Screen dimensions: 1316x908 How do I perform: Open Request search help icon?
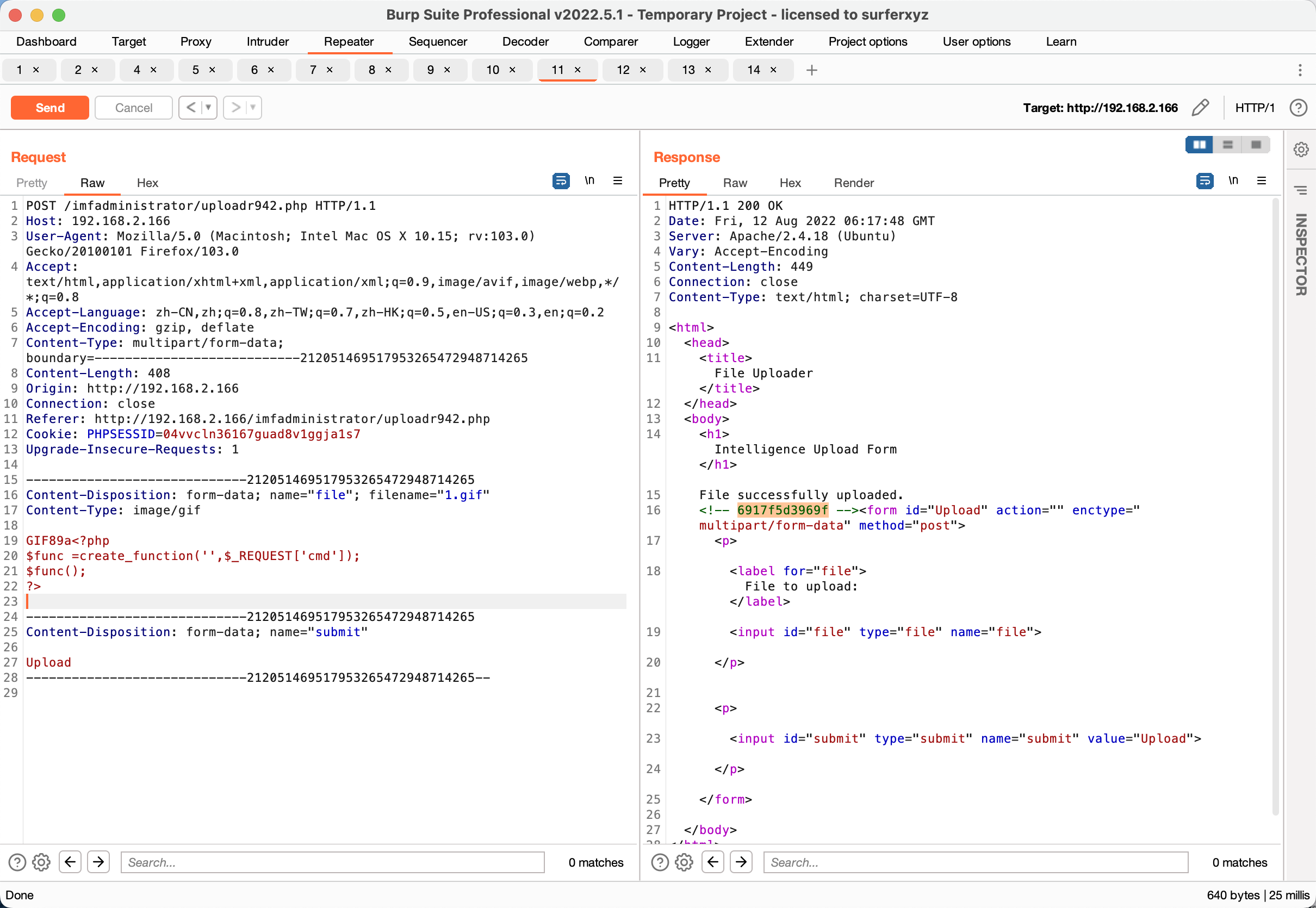17,862
